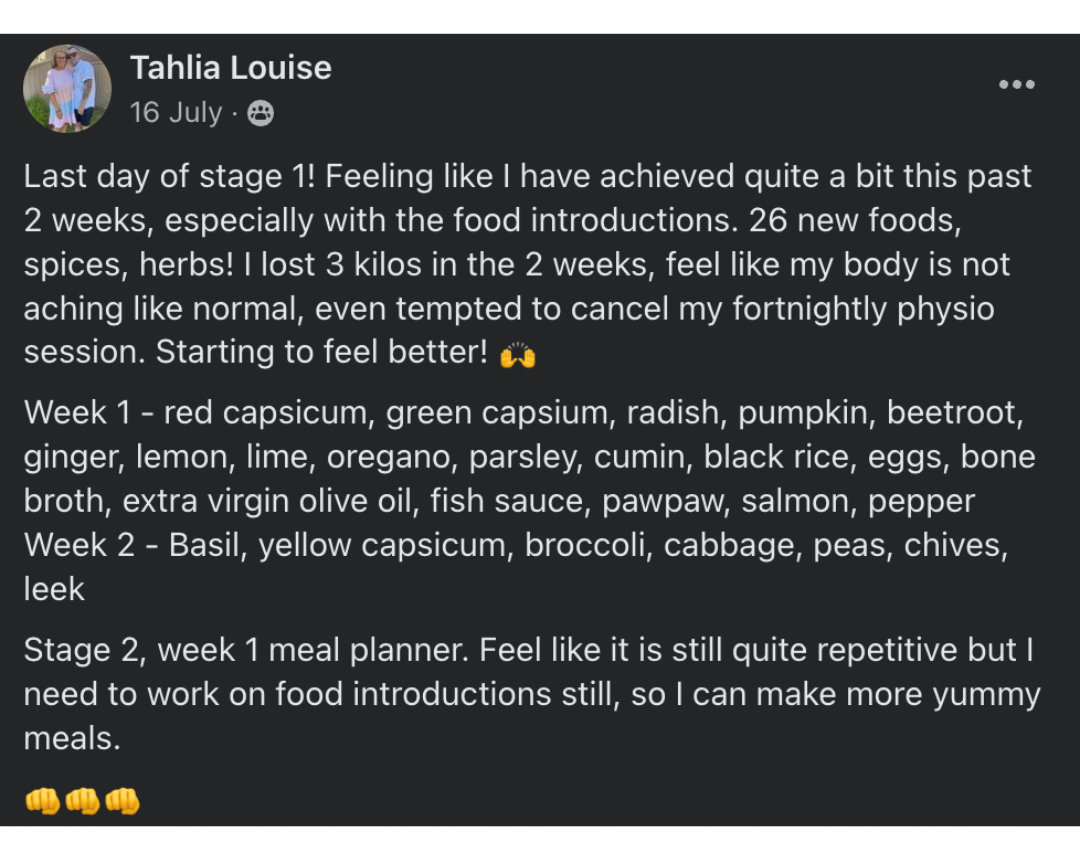1080x866 pixels.
Task: Open the post's three-dot options menu
Action: [x=1016, y=85]
